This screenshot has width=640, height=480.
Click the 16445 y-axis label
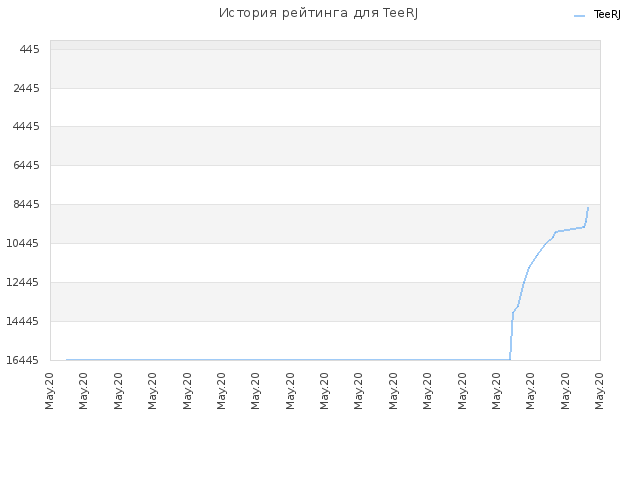point(23,360)
